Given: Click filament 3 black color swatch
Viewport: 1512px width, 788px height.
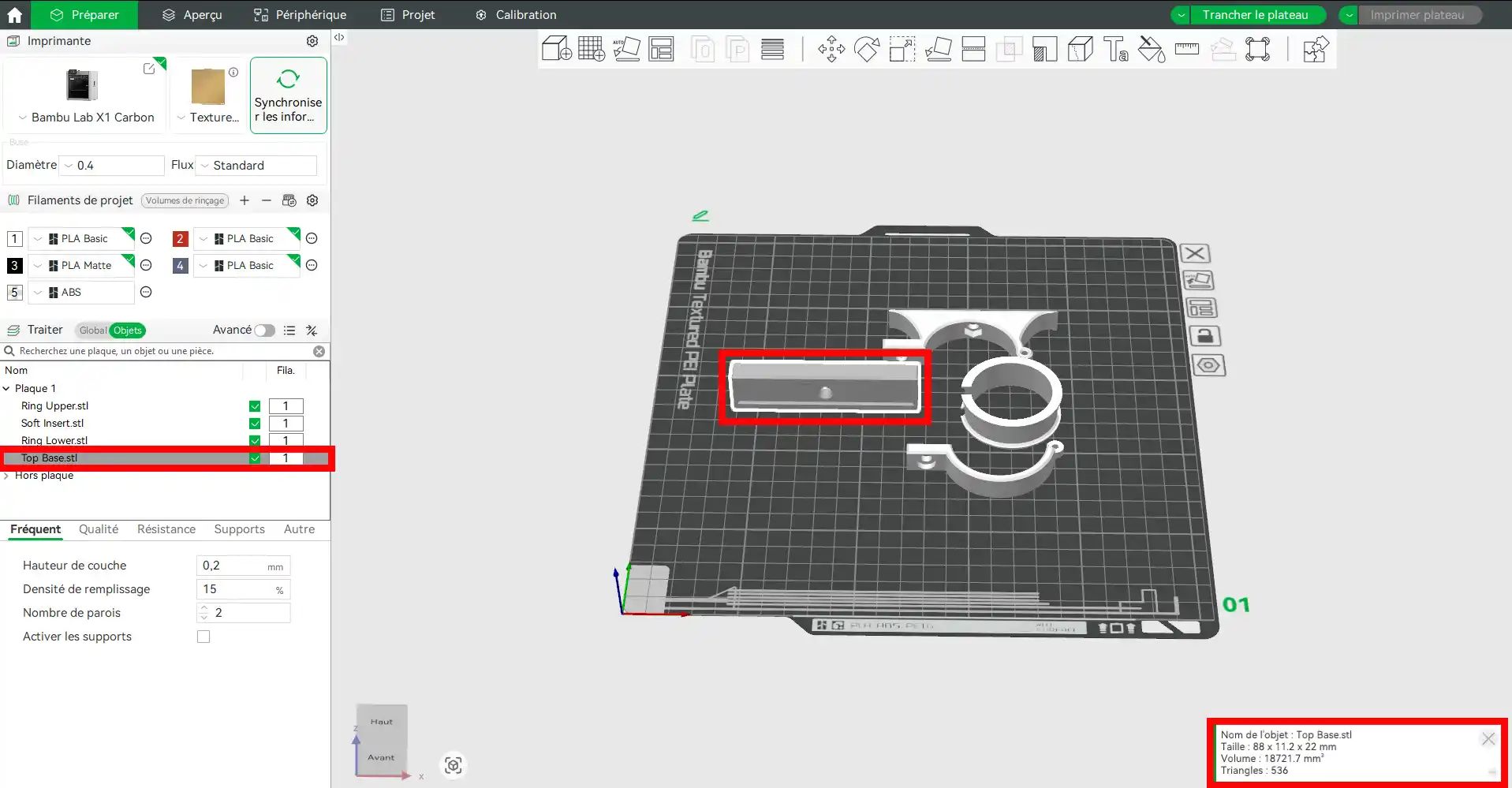Looking at the screenshot, I should tap(14, 266).
